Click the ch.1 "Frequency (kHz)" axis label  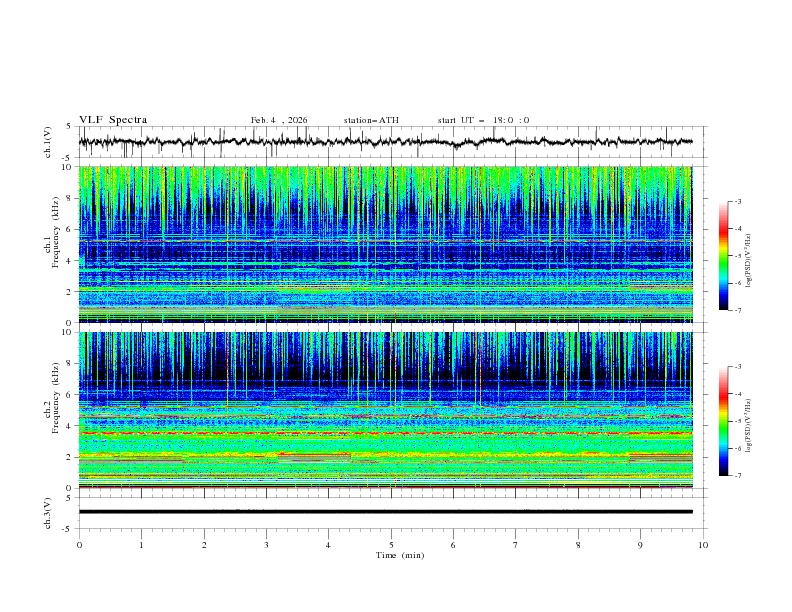tap(55, 233)
